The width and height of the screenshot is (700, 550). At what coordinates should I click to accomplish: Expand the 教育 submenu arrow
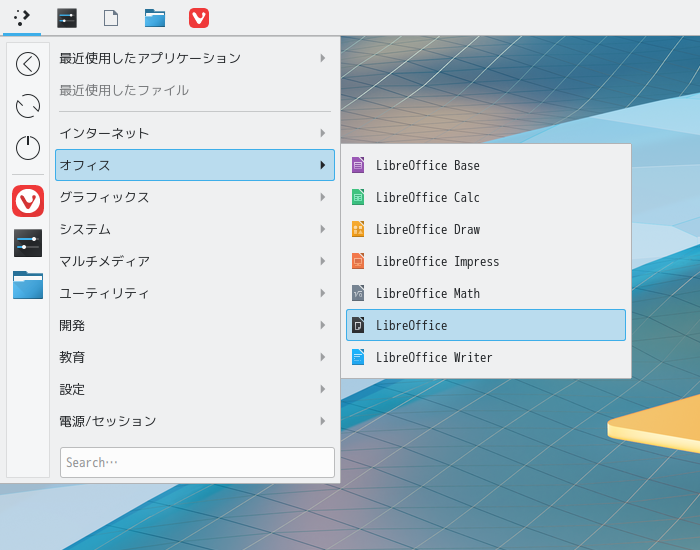(x=323, y=357)
